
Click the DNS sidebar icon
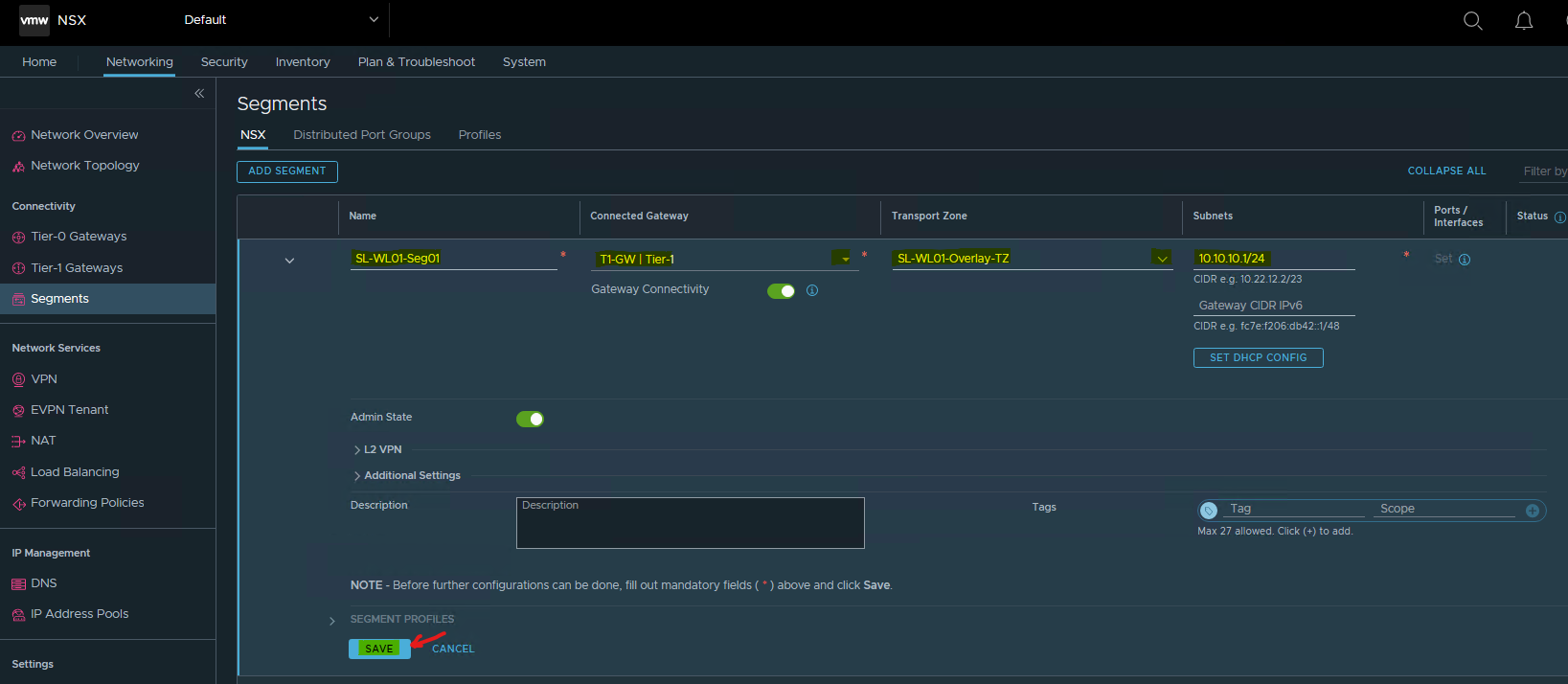tap(18, 584)
